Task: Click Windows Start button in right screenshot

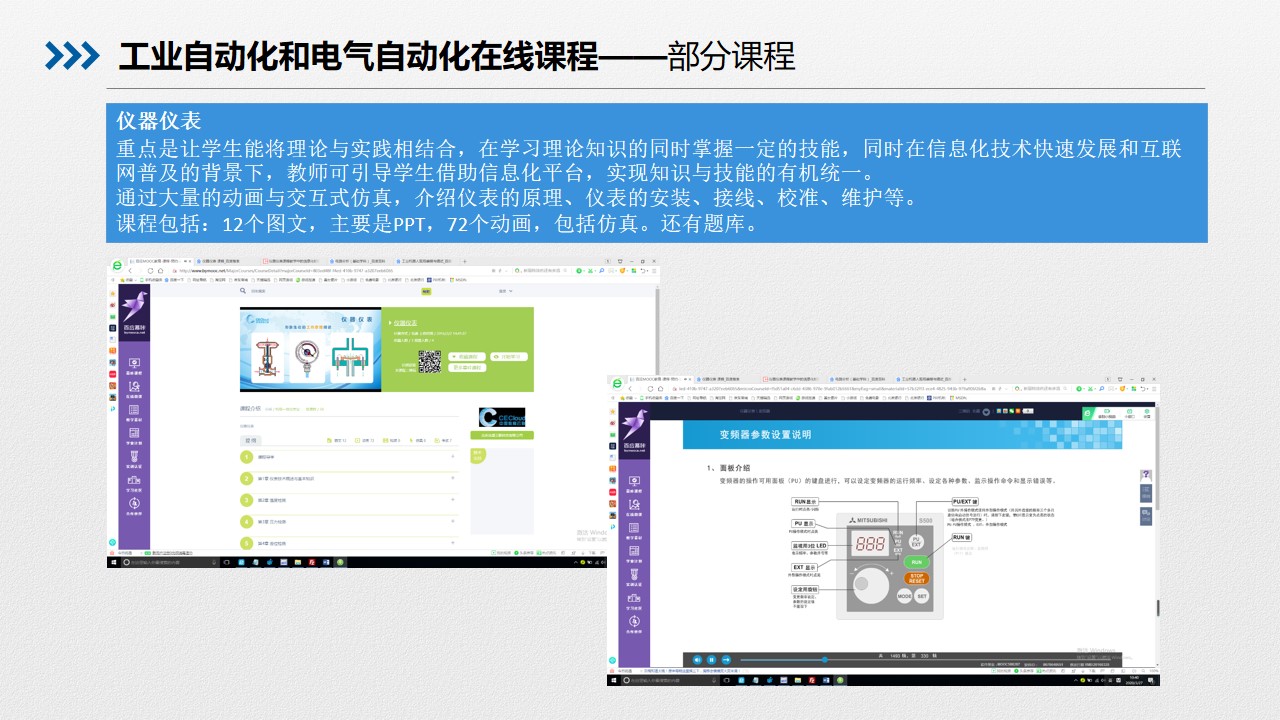Action: 612,680
